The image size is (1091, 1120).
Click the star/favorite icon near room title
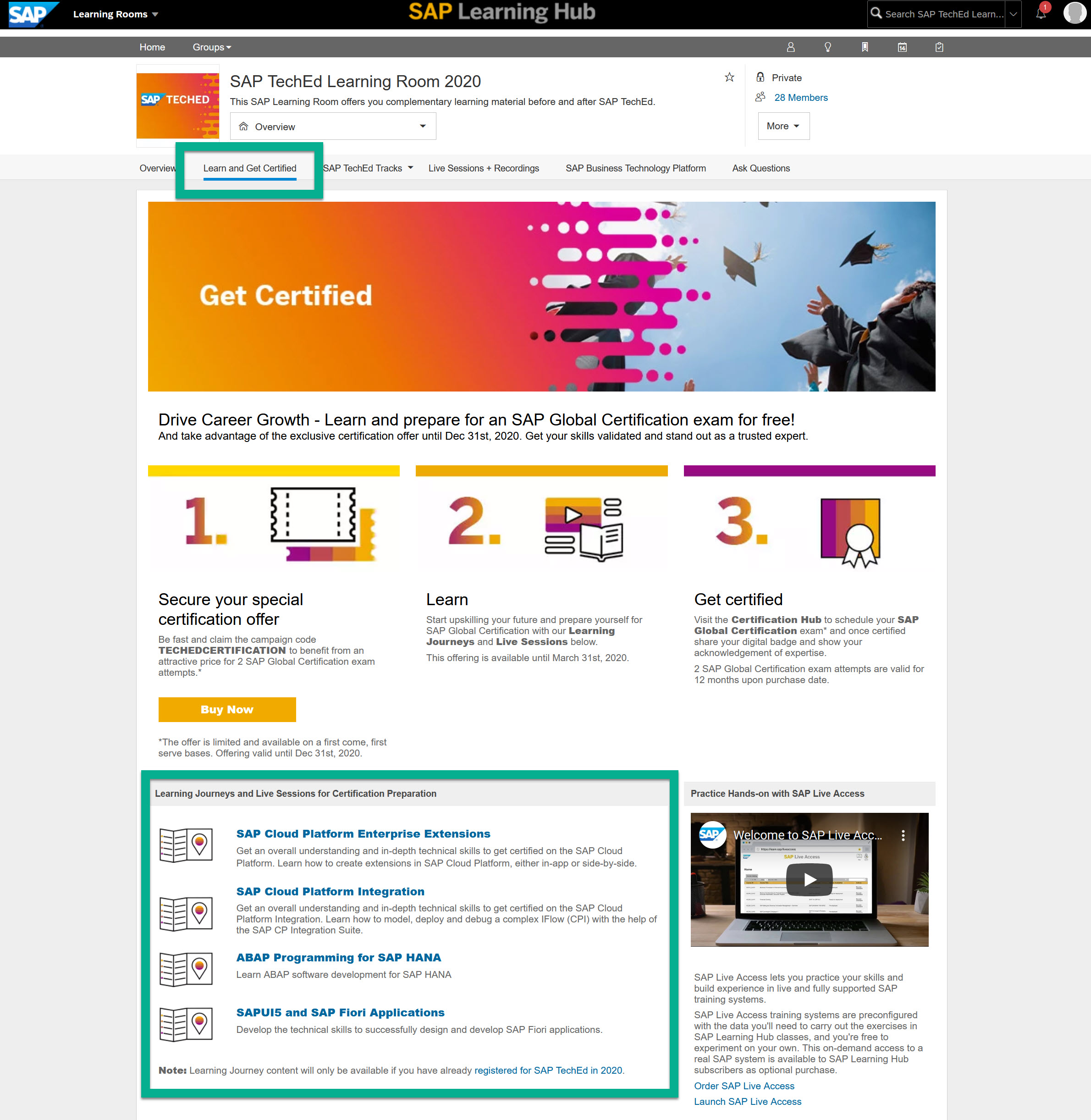pos(729,77)
